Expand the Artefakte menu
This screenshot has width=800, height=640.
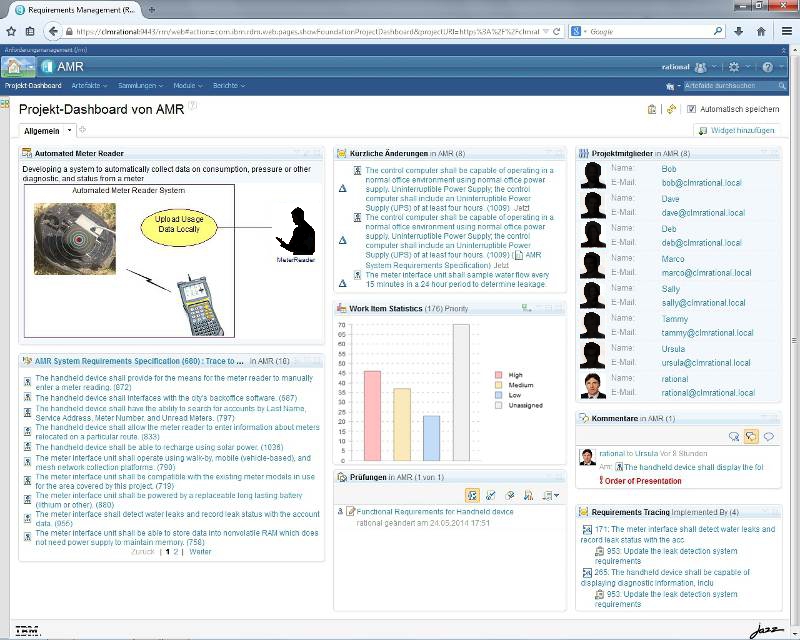[x=89, y=86]
